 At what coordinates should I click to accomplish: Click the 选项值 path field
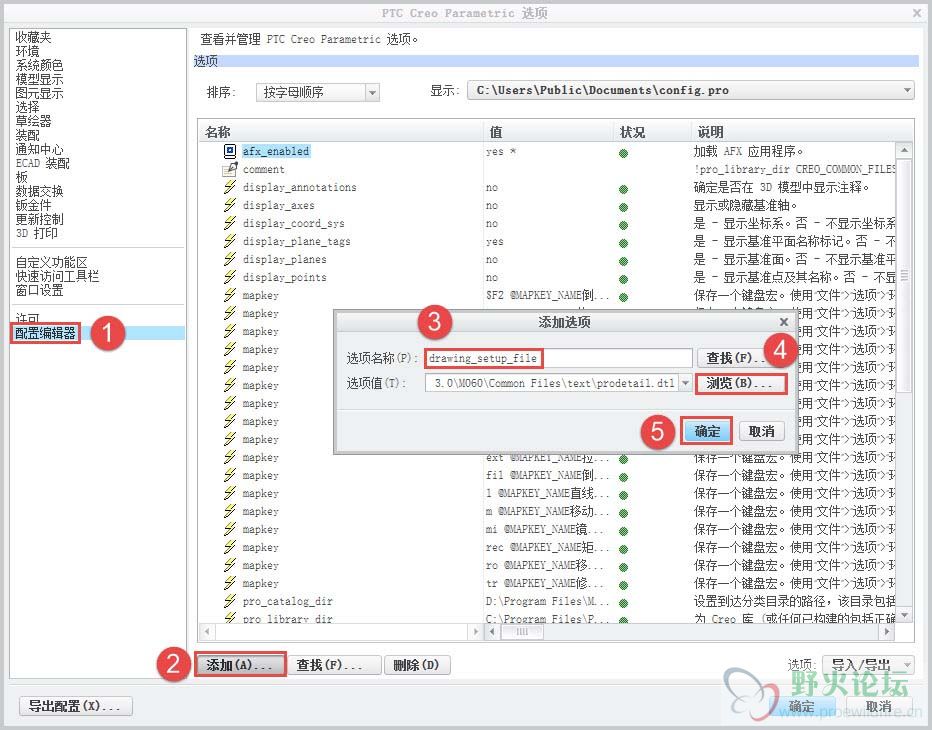tap(553, 383)
